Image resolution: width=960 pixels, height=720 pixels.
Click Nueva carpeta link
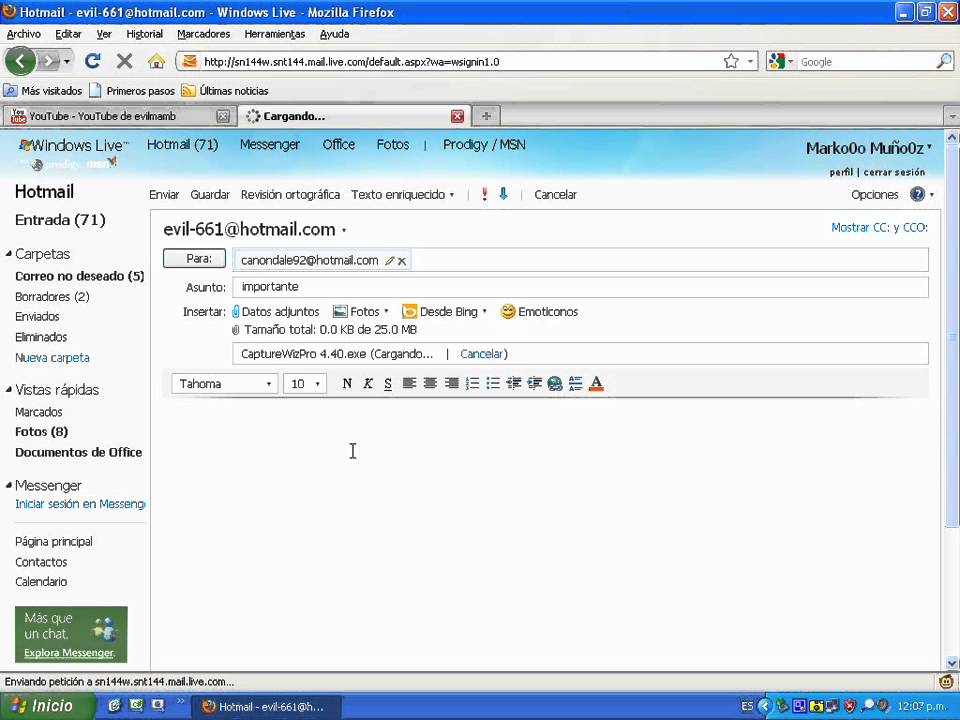tap(52, 358)
